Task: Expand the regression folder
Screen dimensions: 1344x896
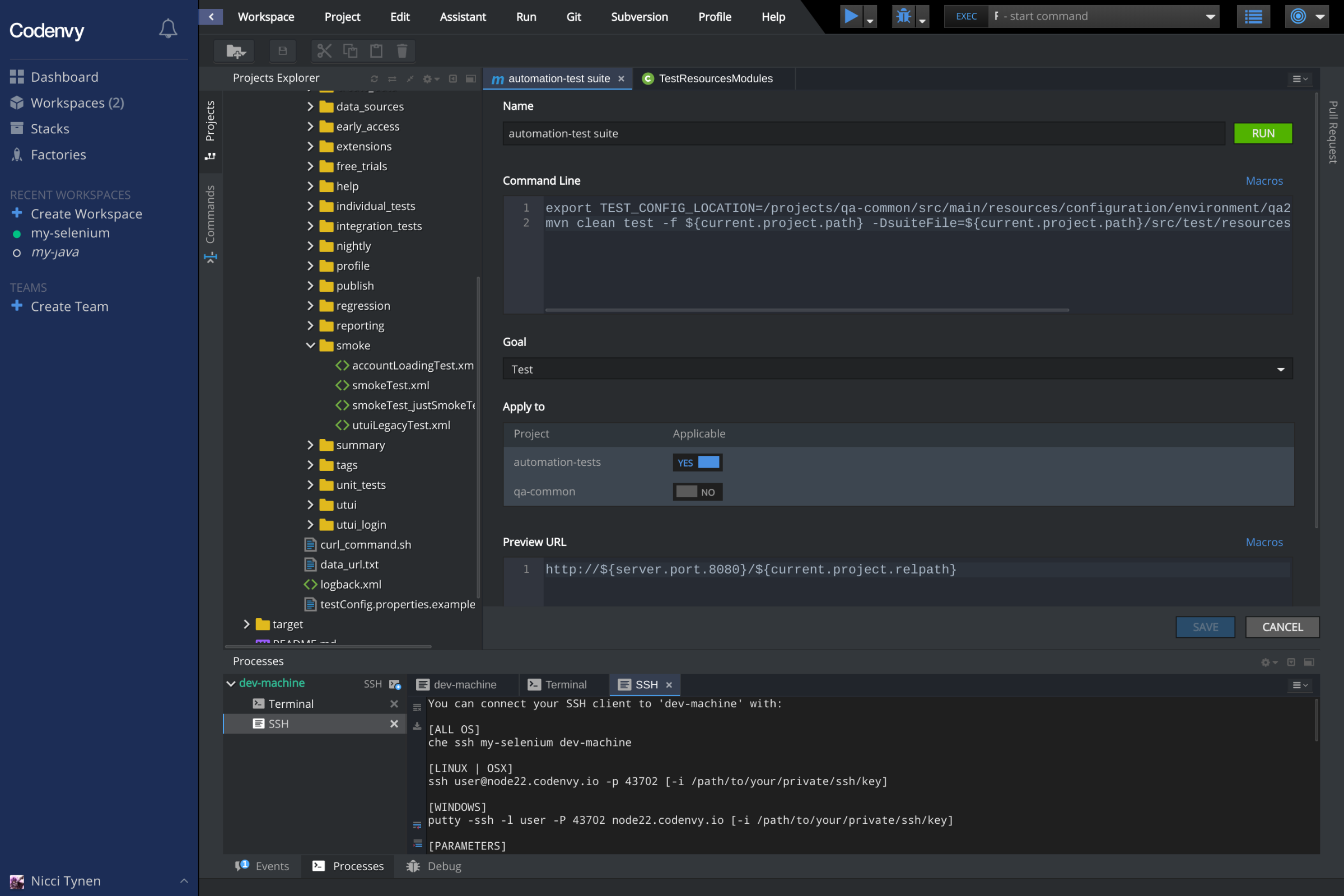Action: tap(311, 305)
